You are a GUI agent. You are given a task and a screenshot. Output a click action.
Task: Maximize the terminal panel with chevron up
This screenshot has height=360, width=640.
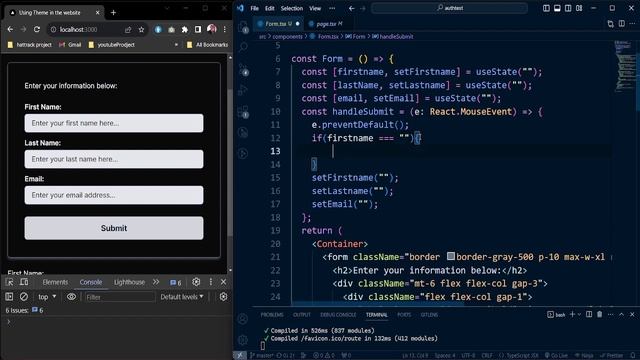(621, 314)
